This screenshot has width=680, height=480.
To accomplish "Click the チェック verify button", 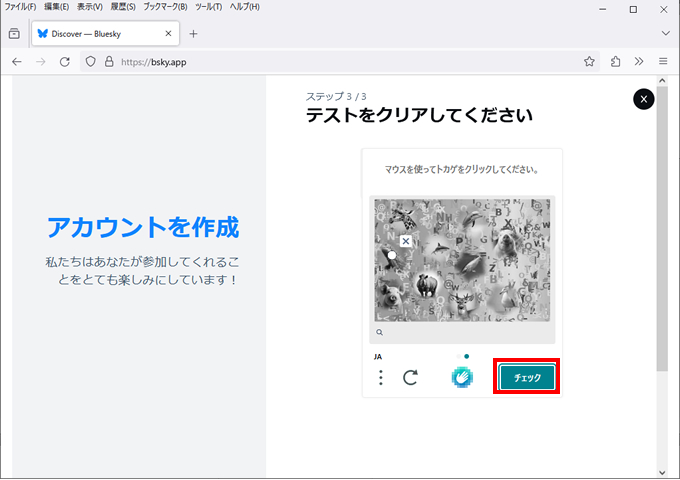I will [x=527, y=377].
